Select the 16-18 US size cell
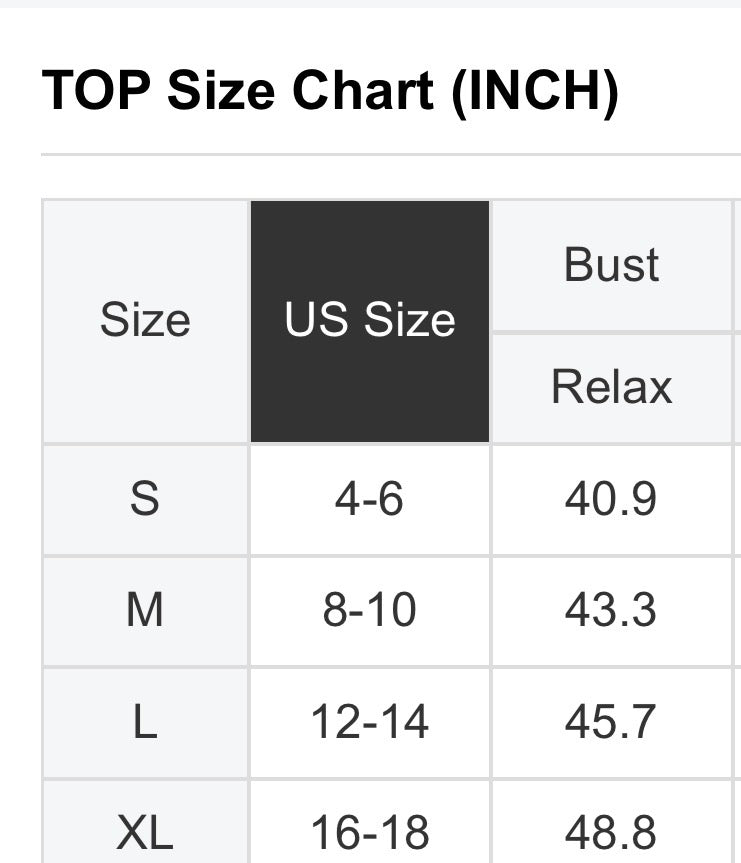The image size is (741, 863). point(370,831)
